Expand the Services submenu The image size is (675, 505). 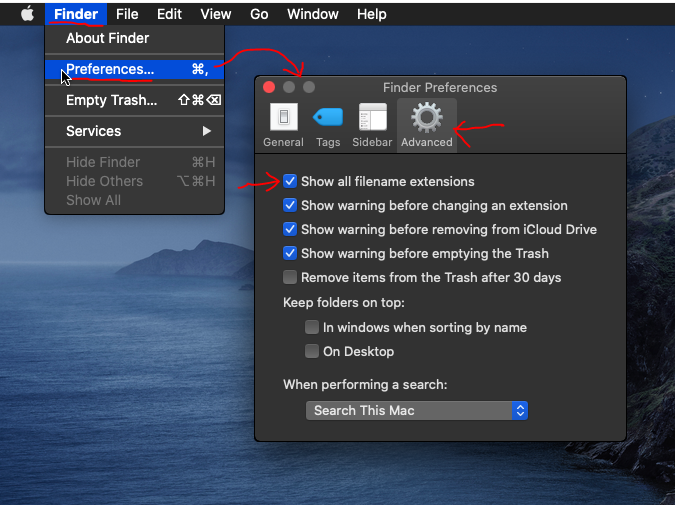tap(135, 131)
